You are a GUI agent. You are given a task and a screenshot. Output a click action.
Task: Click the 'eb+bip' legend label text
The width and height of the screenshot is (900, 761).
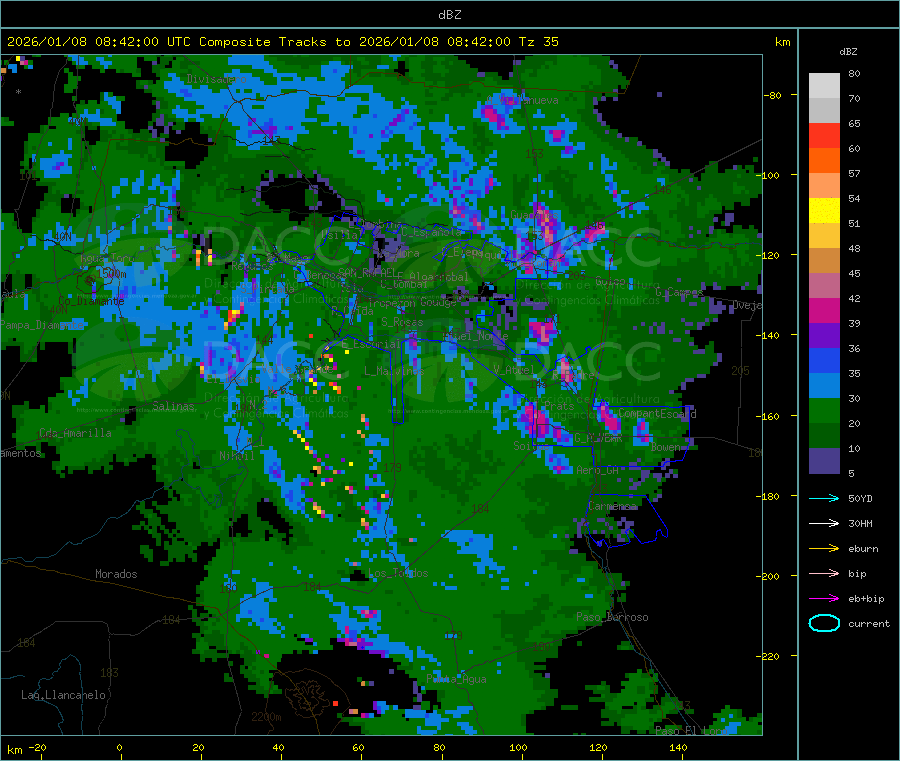[866, 599]
